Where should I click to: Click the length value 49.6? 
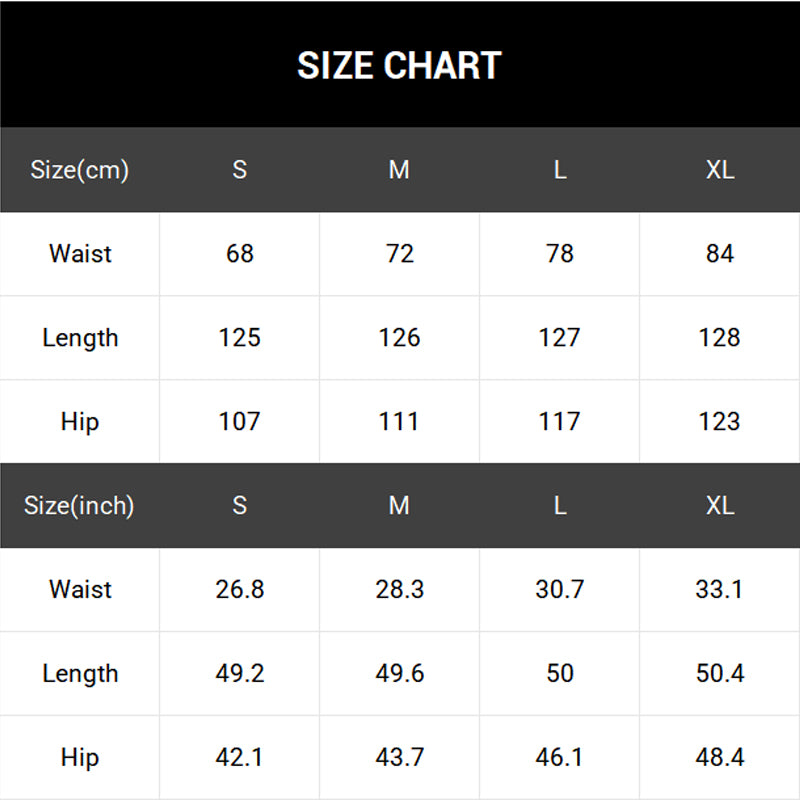[x=399, y=674]
